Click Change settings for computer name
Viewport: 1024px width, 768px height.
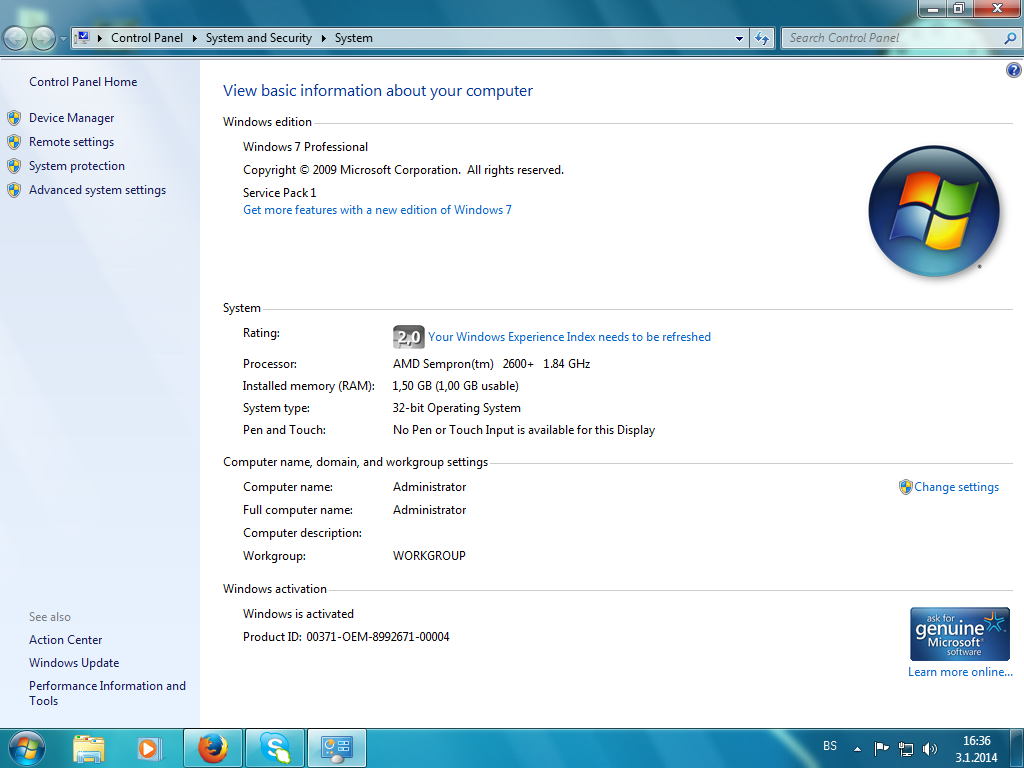click(x=956, y=487)
